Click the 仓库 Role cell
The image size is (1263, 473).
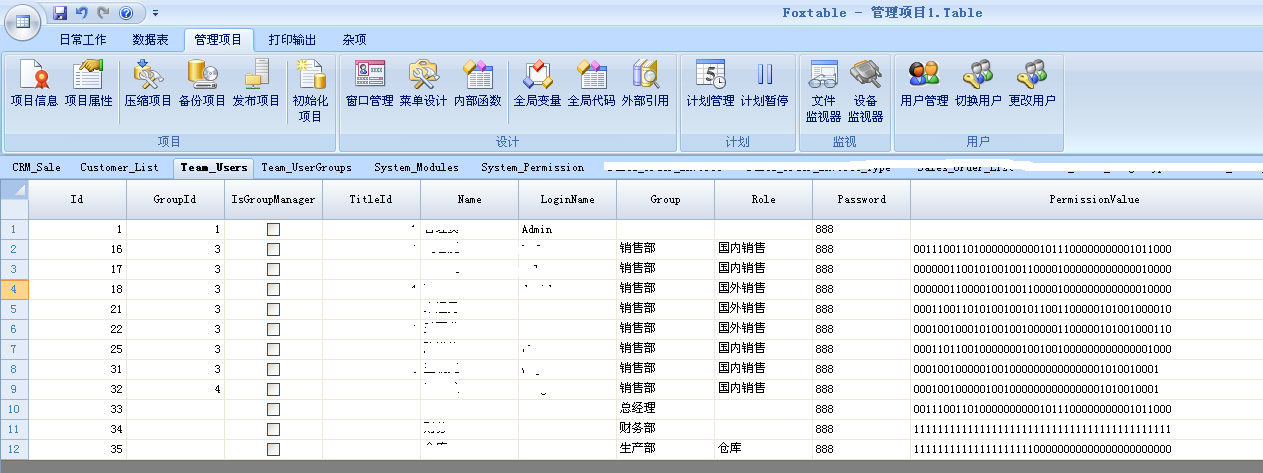(x=763, y=449)
